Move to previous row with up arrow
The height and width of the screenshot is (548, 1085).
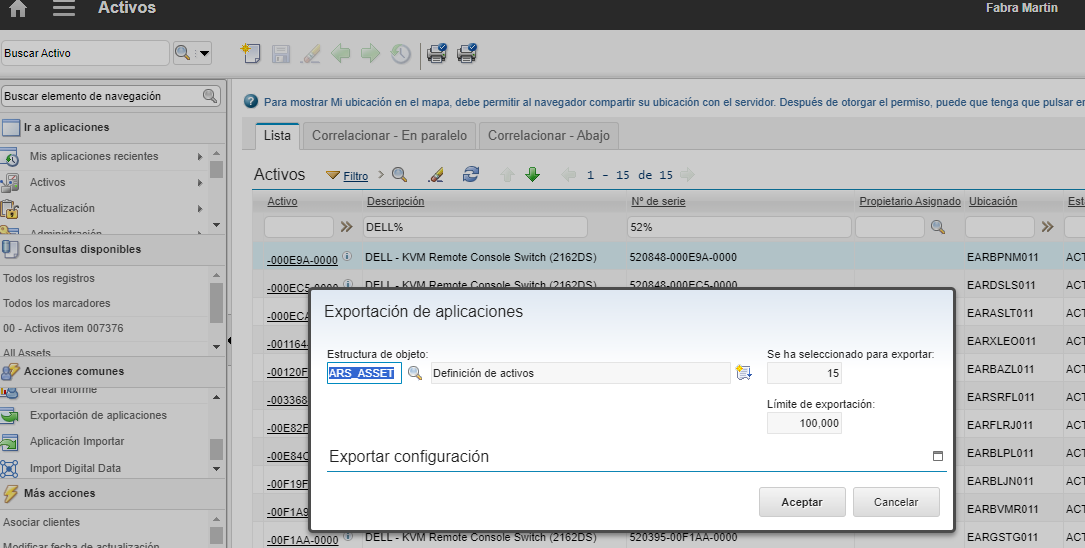point(507,175)
